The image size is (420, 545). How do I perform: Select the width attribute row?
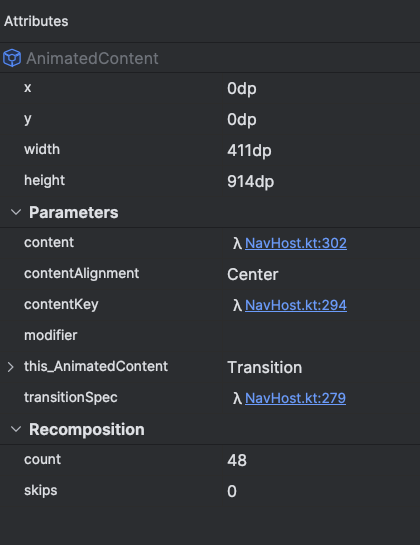(210, 150)
